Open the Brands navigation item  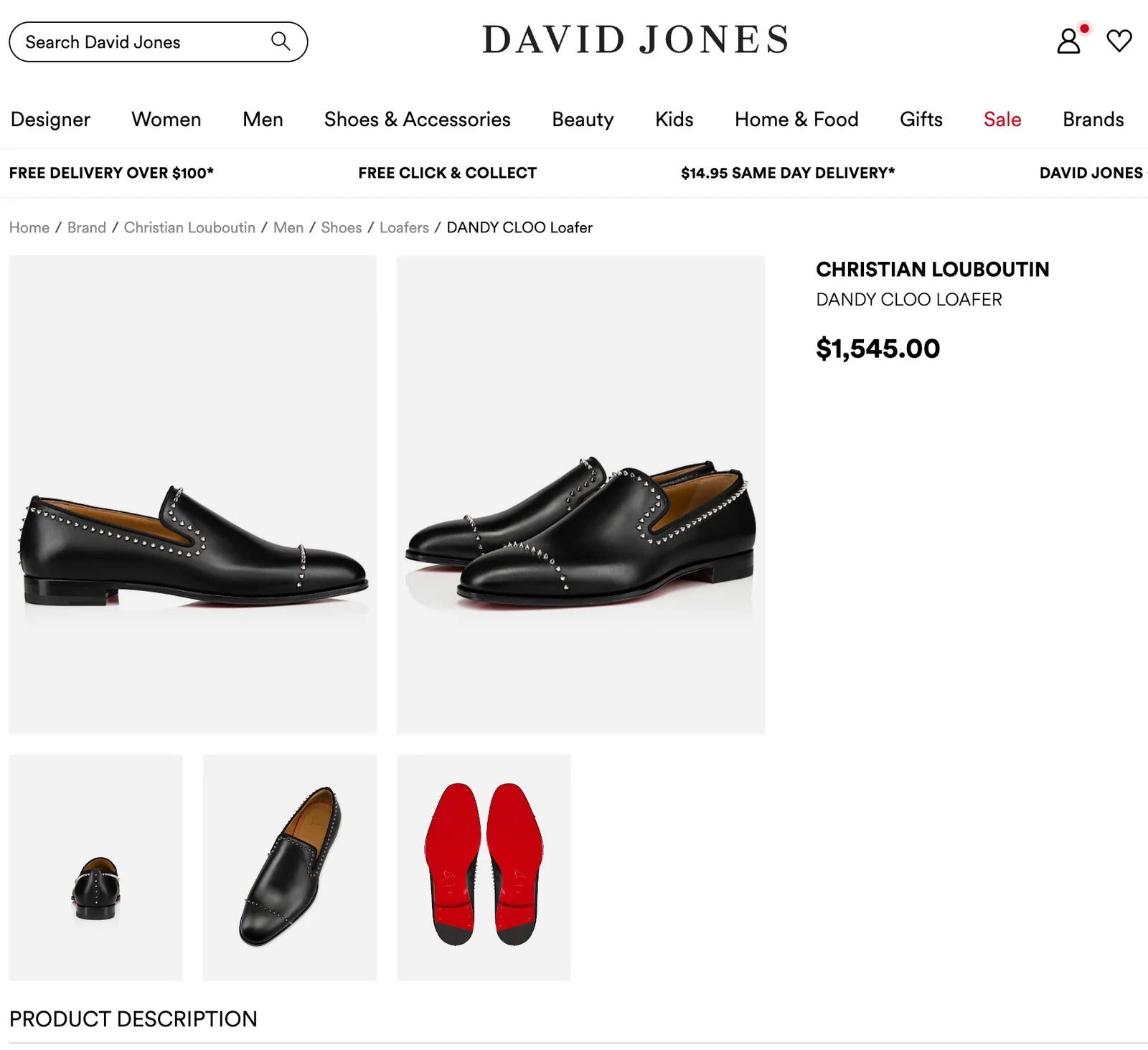pos(1093,120)
